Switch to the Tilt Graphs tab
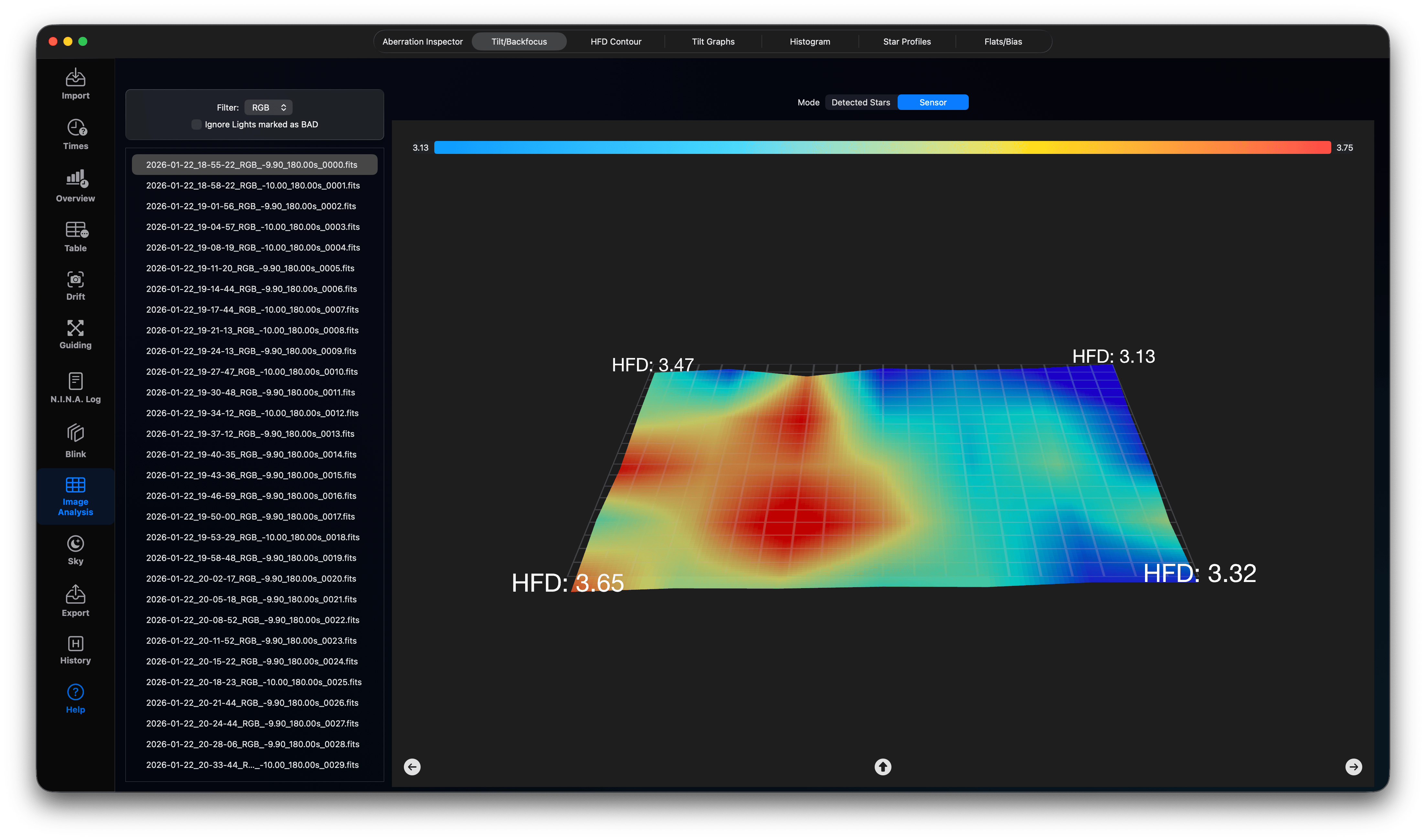This screenshot has height=840, width=1426. (713, 41)
